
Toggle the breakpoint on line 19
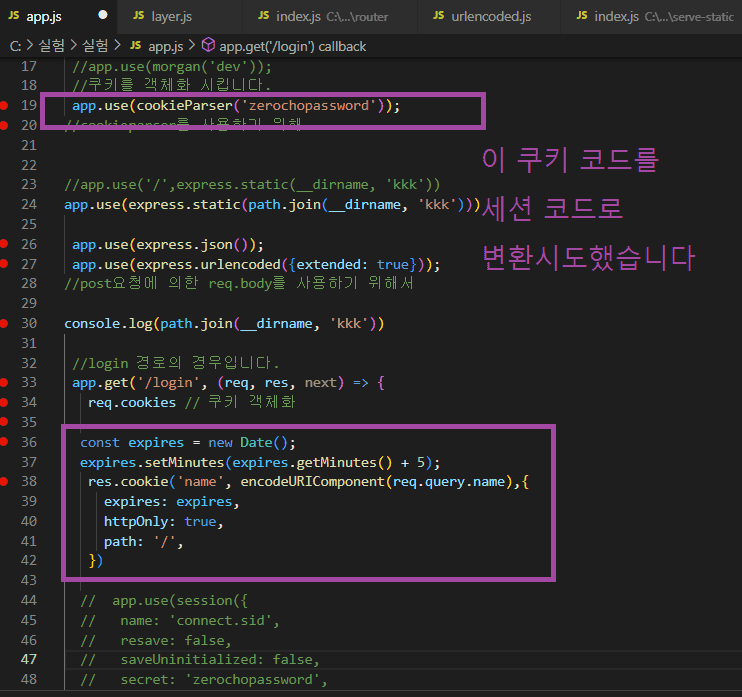tap(5, 106)
